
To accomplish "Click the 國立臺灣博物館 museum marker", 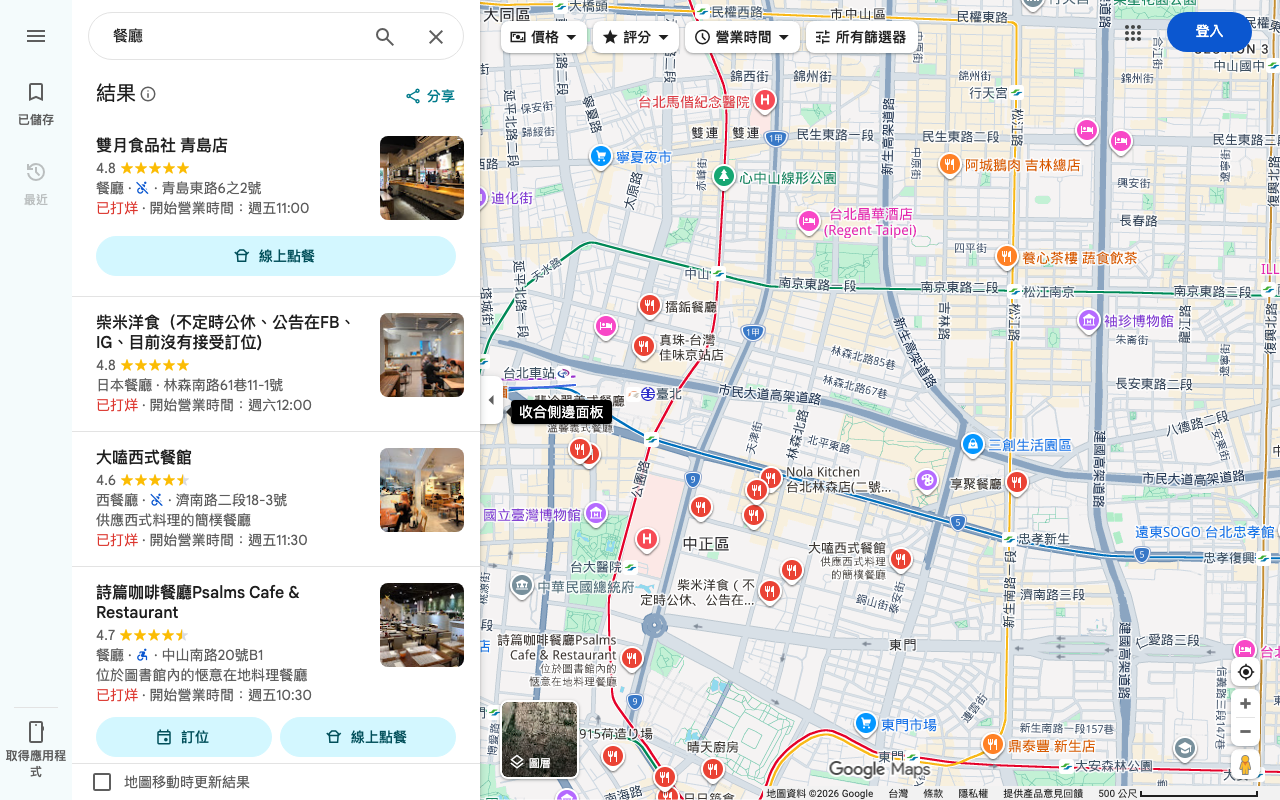I will coord(596,514).
